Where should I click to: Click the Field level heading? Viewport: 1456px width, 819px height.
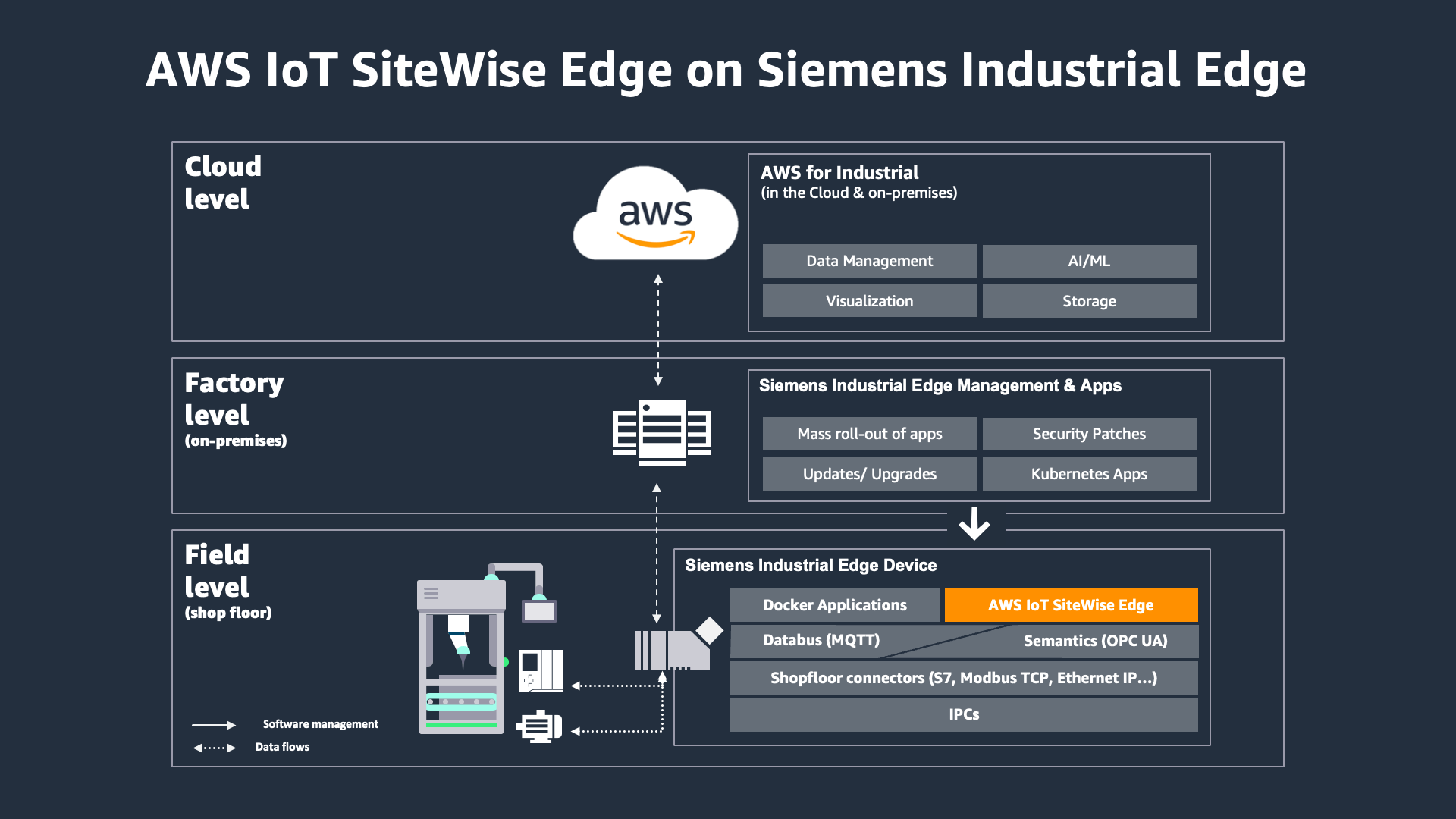tap(217, 571)
